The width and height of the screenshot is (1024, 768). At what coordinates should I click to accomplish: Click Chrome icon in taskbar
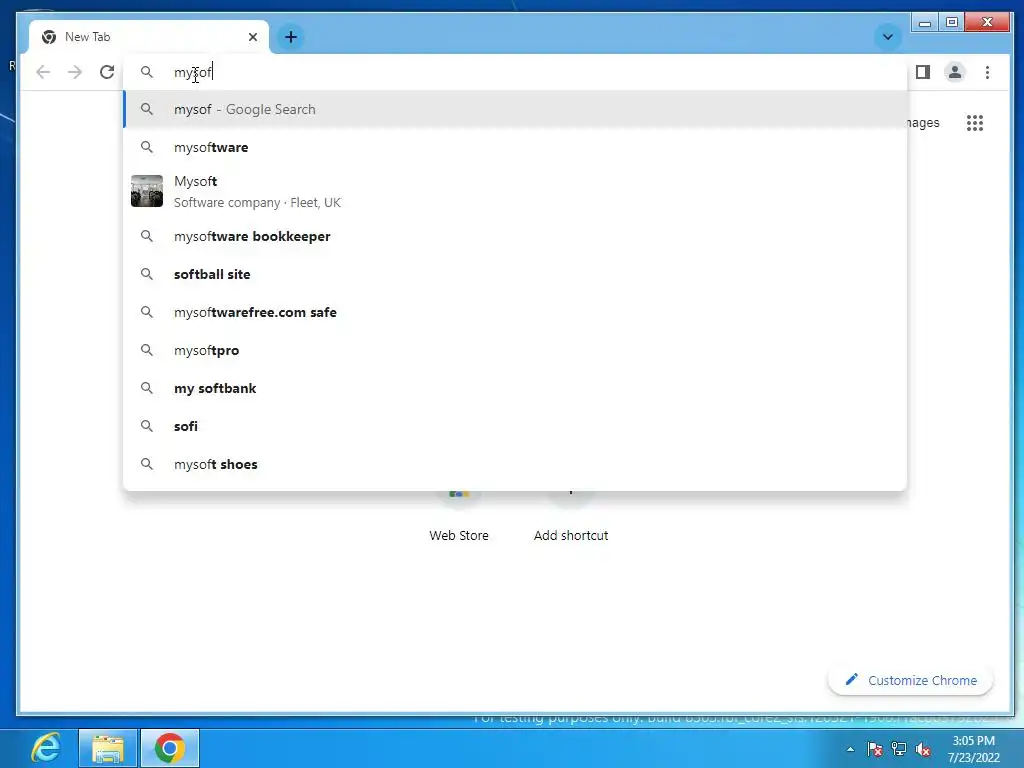[170, 748]
